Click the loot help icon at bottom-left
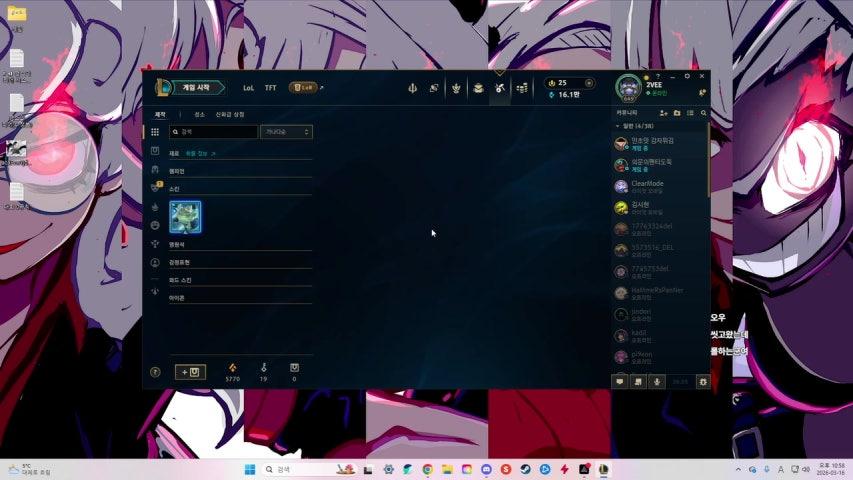Viewport: 853px width, 480px height. point(155,372)
